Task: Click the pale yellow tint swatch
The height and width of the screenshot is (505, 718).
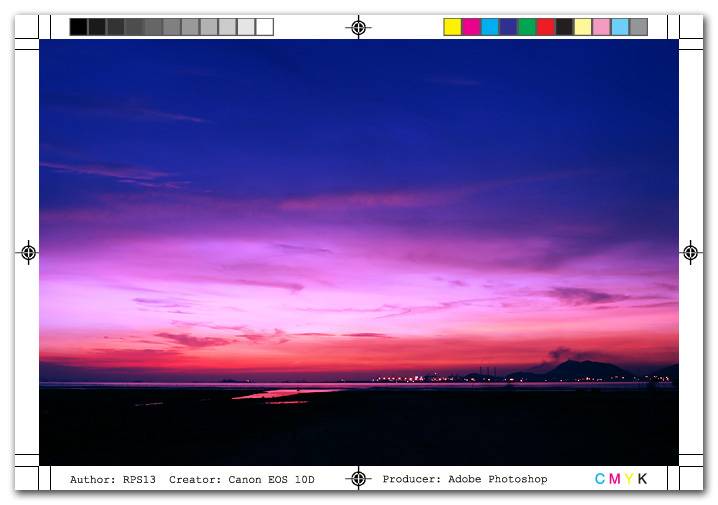Action: [x=583, y=27]
